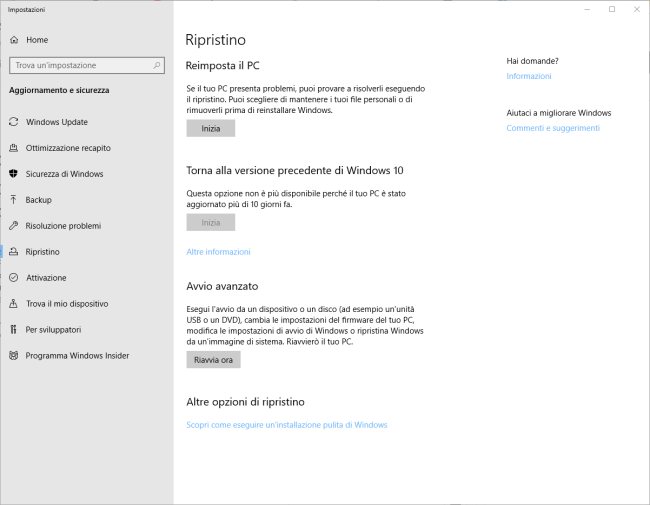Image resolution: width=650 pixels, height=505 pixels.
Task: Click the Altre opzioni di ripristino heading
Action: (x=245, y=402)
